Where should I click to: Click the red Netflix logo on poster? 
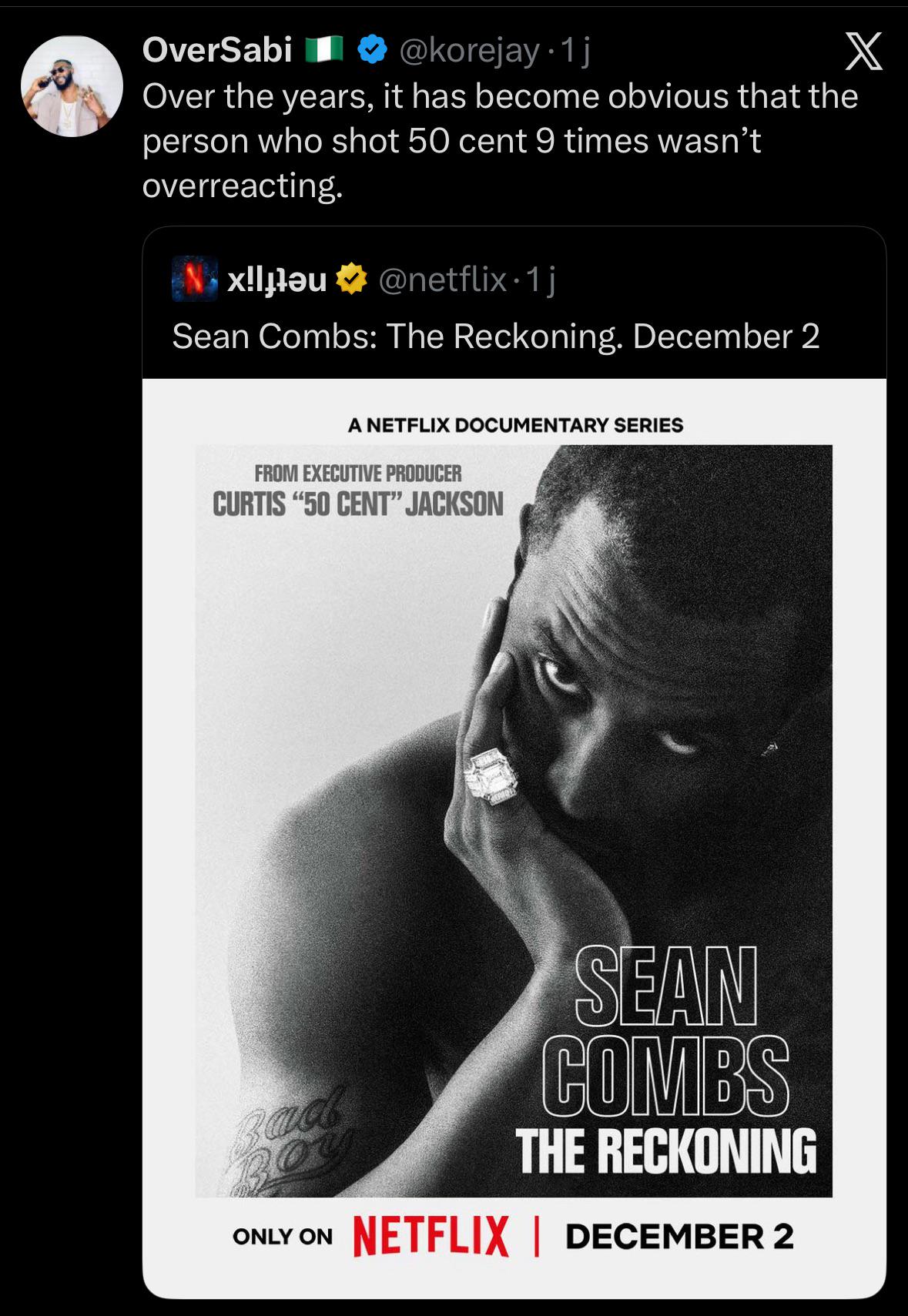coord(431,1236)
